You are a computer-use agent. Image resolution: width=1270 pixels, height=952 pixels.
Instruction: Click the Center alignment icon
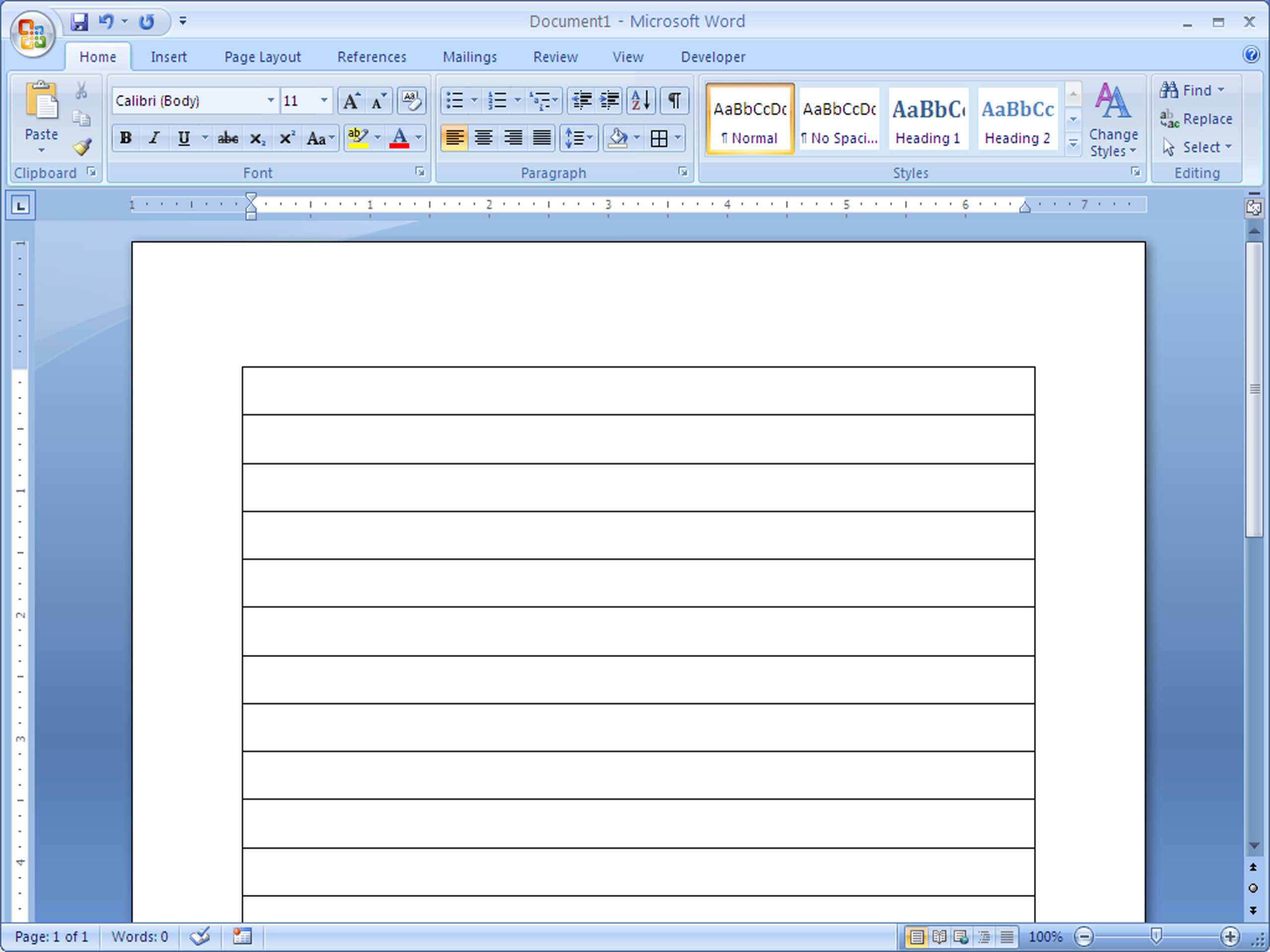pos(482,137)
